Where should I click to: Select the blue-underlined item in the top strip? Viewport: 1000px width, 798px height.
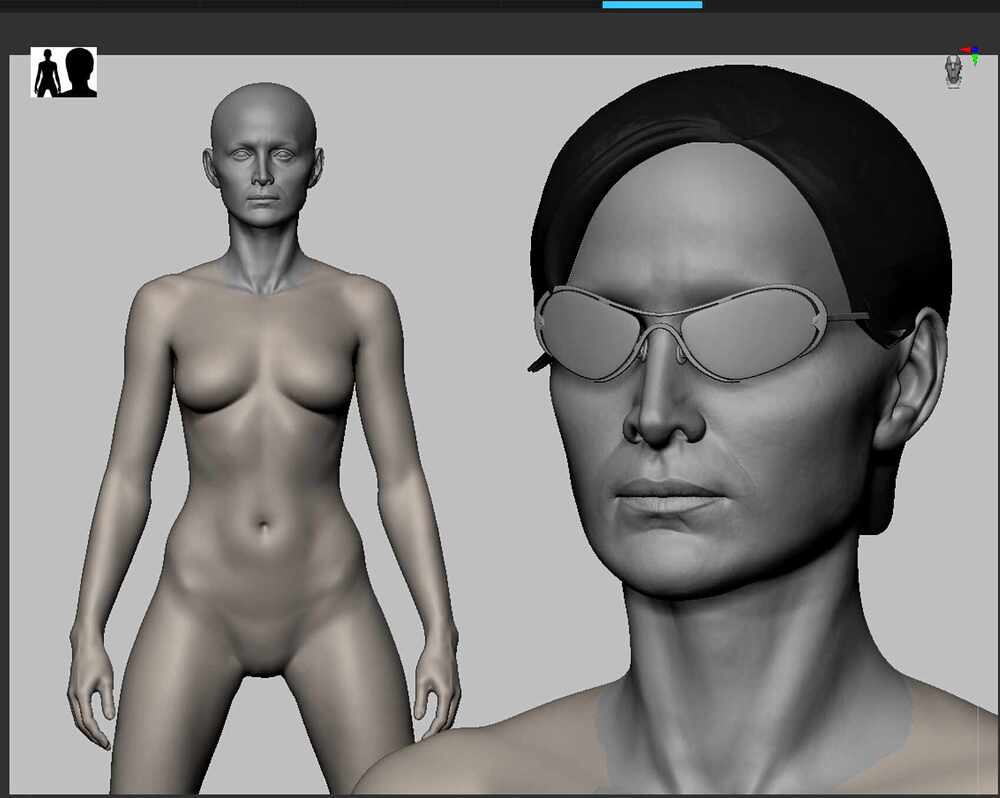click(x=653, y=4)
